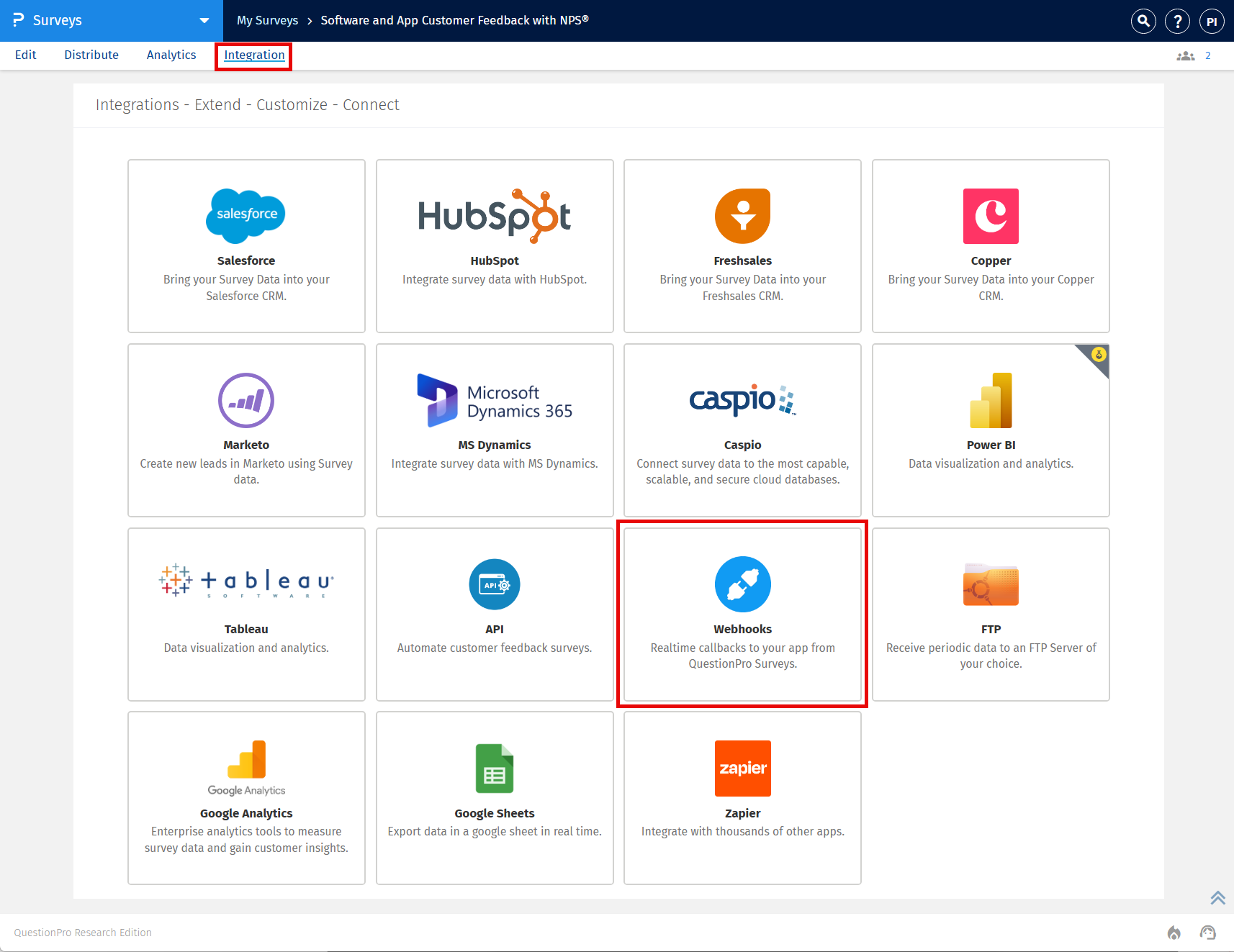Image resolution: width=1234 pixels, height=952 pixels.
Task: Click the Microsoft Dynamics 365 logo
Action: pyautogui.click(x=495, y=400)
